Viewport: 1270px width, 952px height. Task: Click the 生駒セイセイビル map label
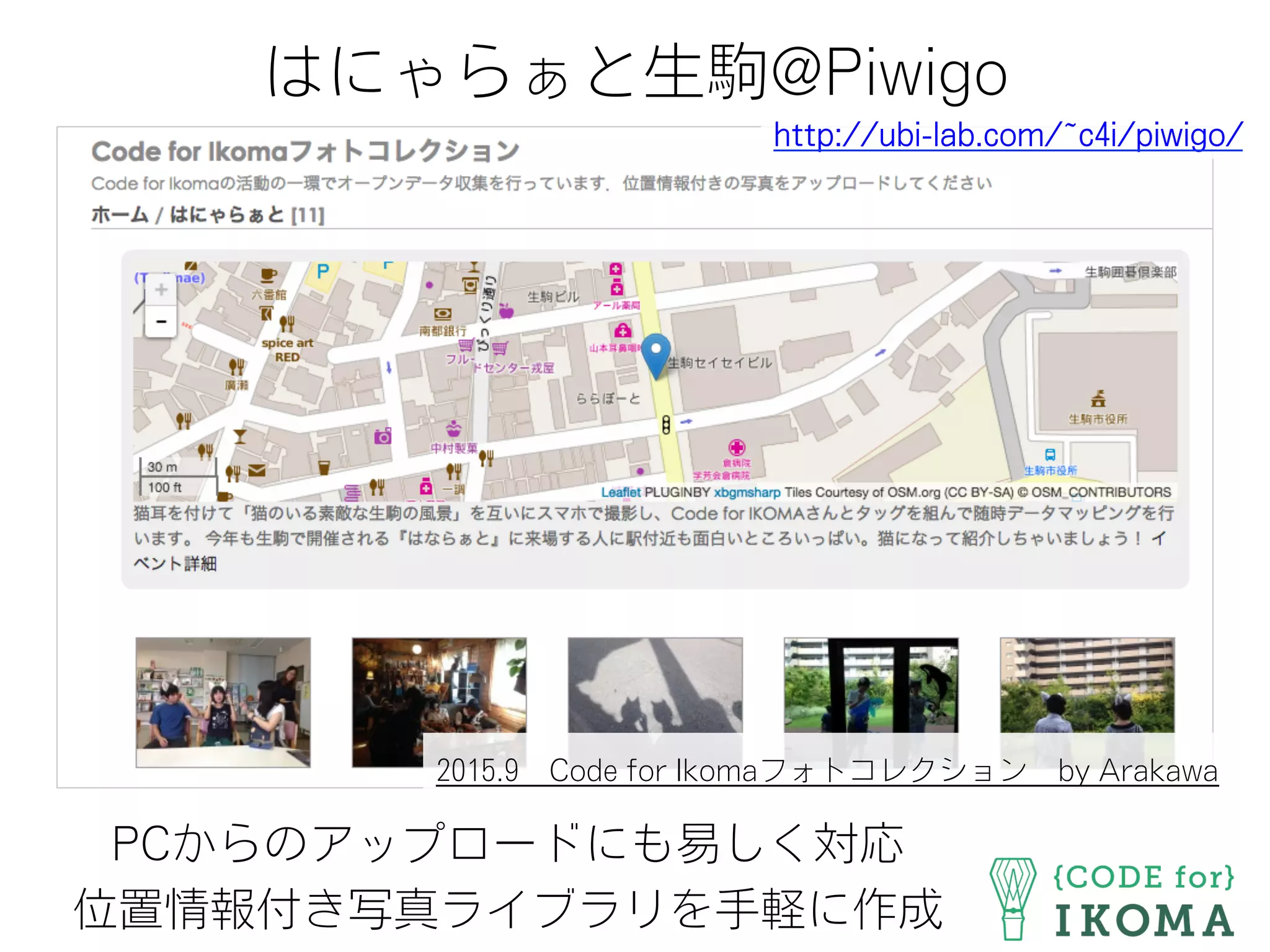(x=721, y=363)
